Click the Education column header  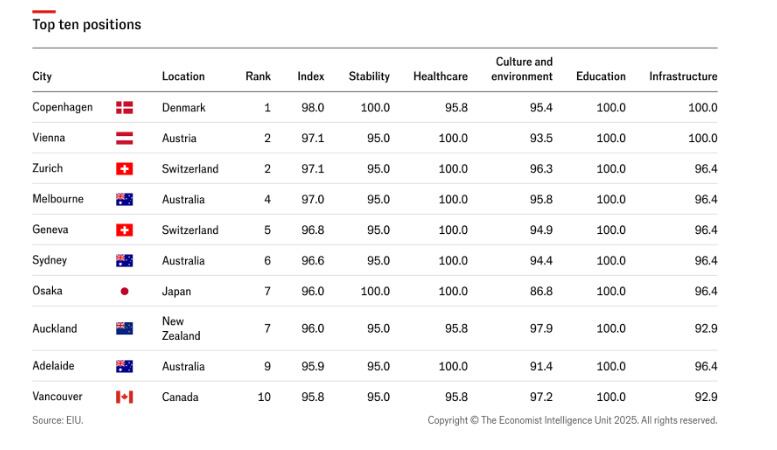coord(601,77)
